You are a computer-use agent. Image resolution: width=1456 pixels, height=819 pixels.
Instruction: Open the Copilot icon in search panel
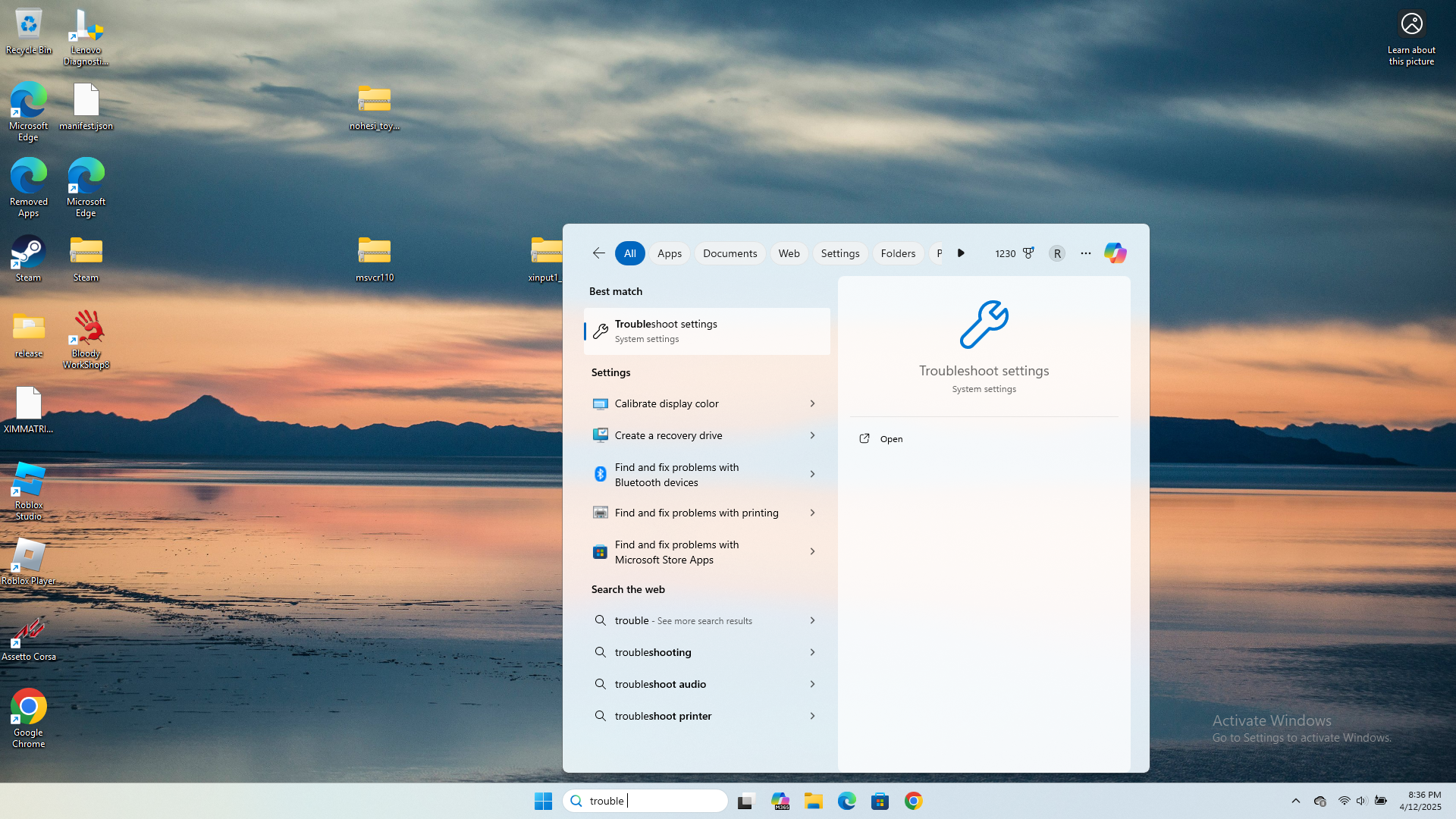(x=1115, y=253)
